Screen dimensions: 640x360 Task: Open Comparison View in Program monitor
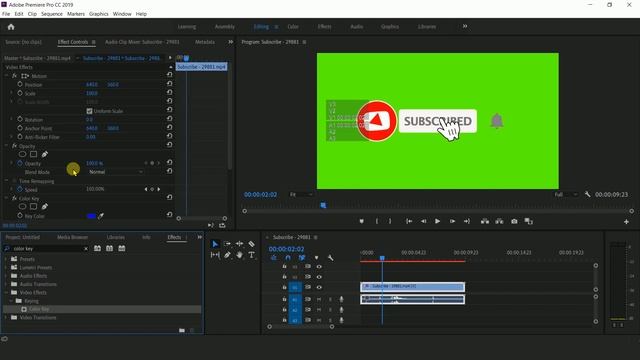[529, 221]
